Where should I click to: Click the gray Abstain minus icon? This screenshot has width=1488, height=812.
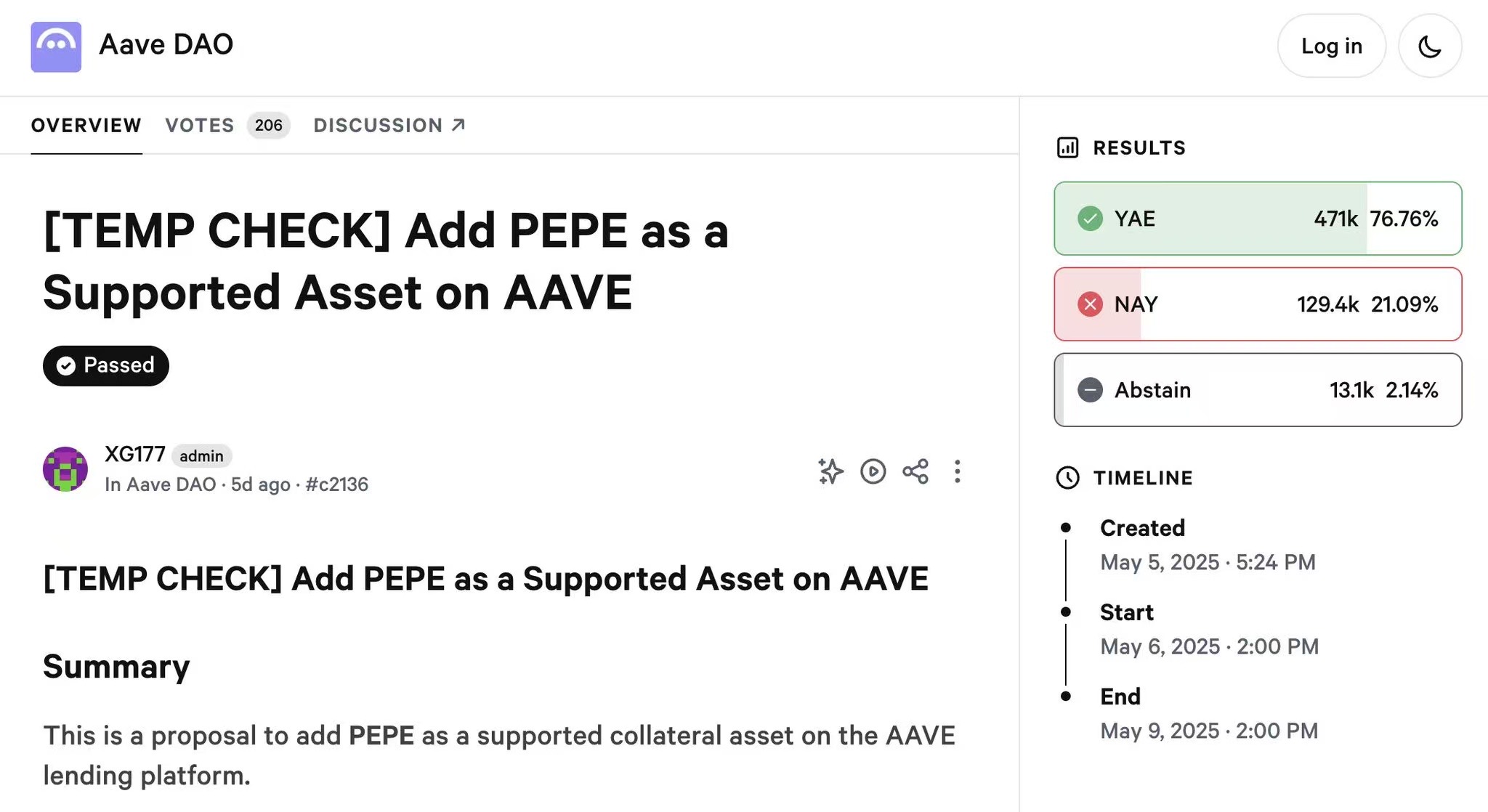pyautogui.click(x=1090, y=390)
